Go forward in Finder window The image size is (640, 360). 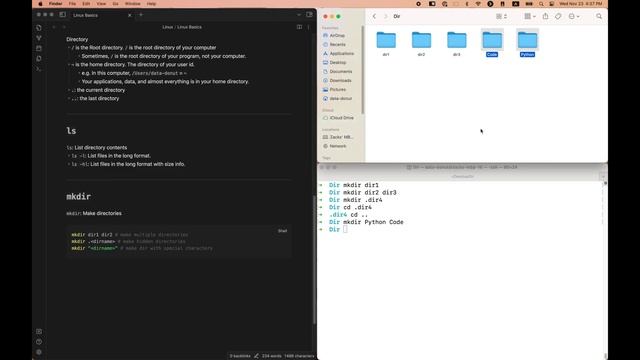(x=385, y=16)
